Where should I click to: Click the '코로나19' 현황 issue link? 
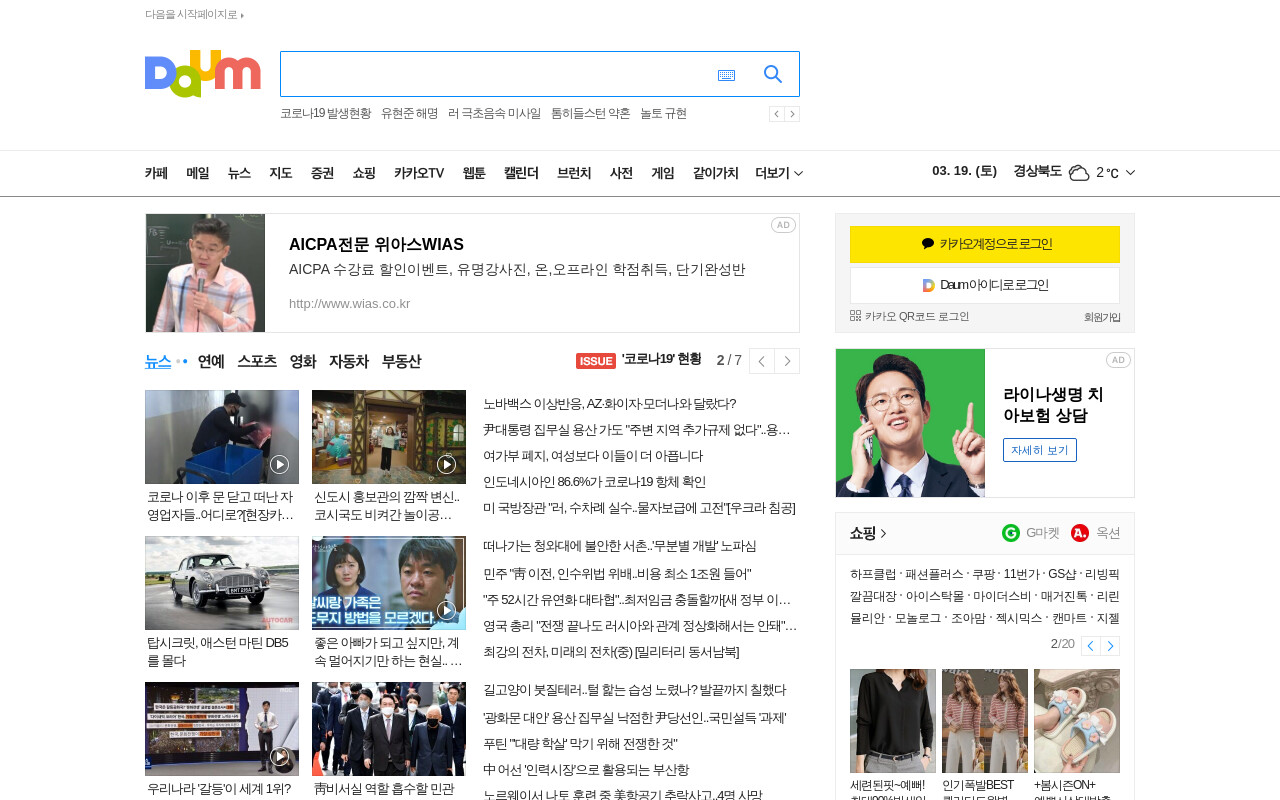coord(661,359)
